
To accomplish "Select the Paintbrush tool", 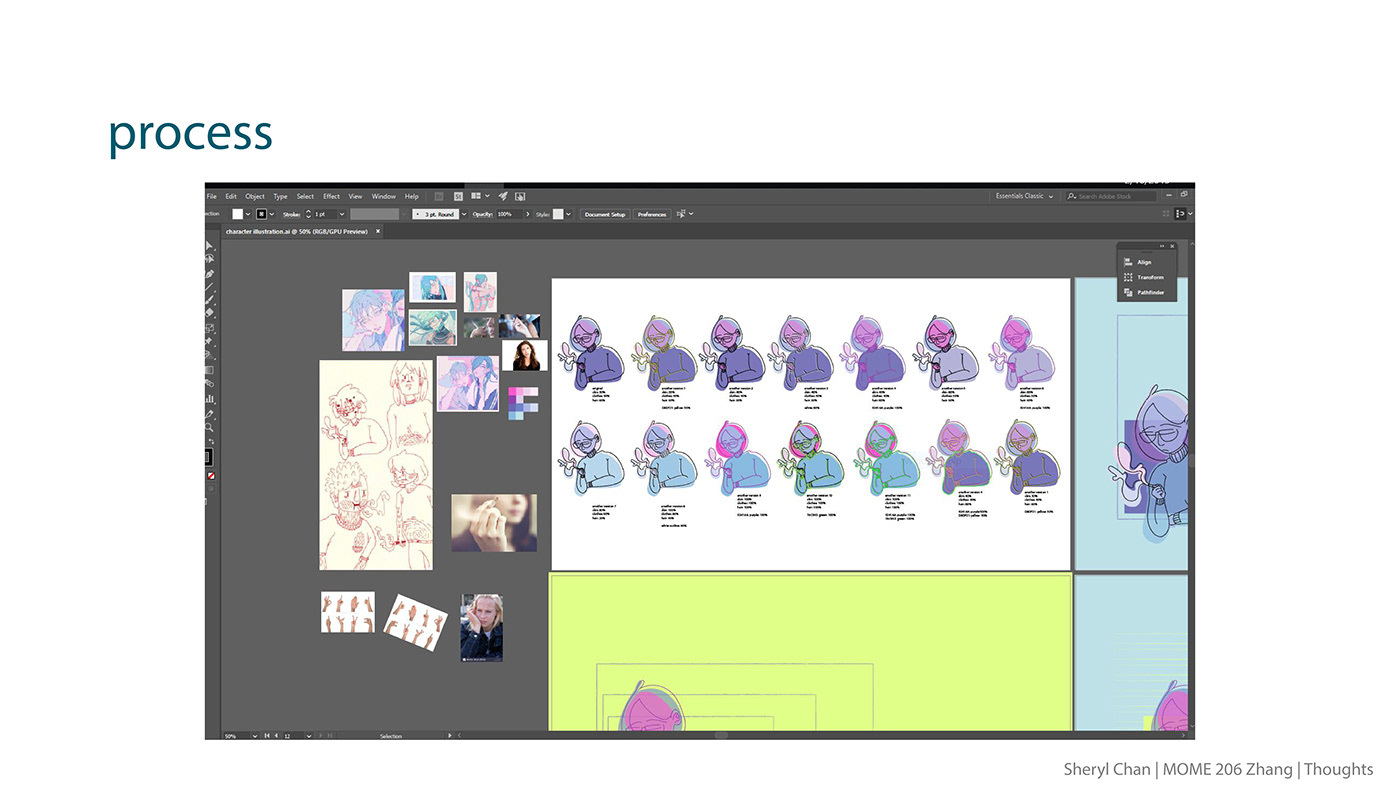I will tap(209, 299).
